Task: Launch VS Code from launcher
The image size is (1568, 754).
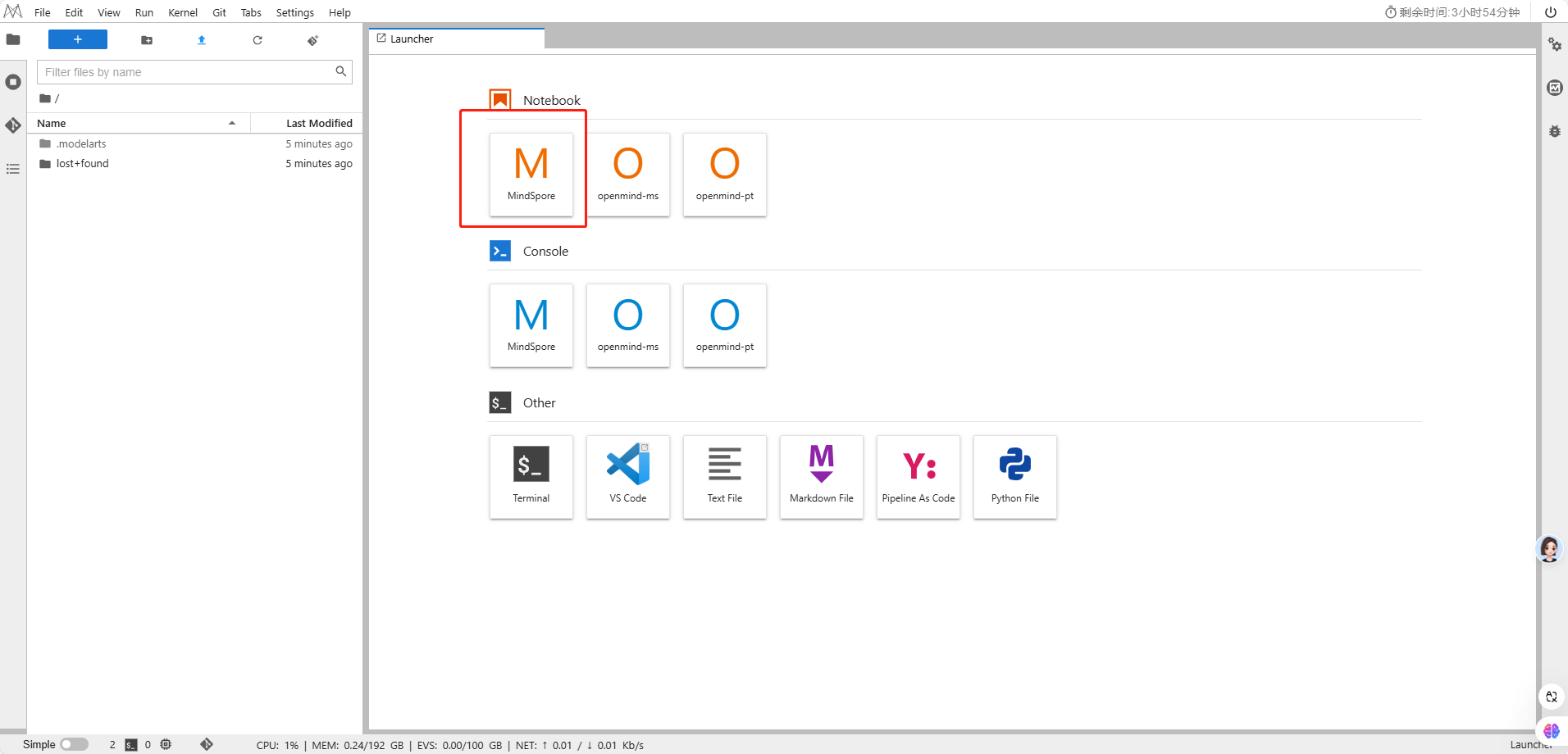Action: tap(628, 477)
